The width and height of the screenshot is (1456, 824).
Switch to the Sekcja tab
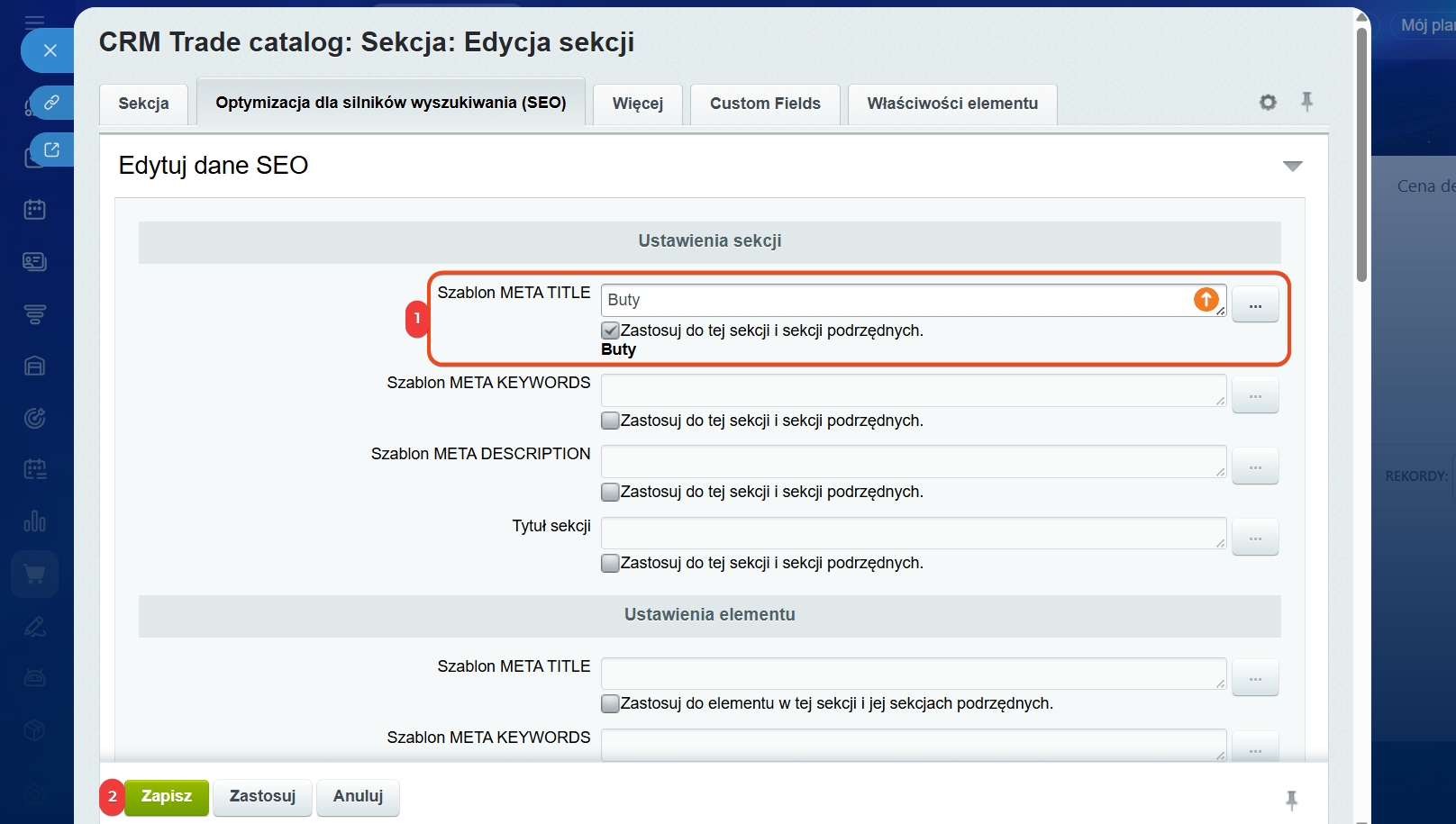(x=143, y=104)
